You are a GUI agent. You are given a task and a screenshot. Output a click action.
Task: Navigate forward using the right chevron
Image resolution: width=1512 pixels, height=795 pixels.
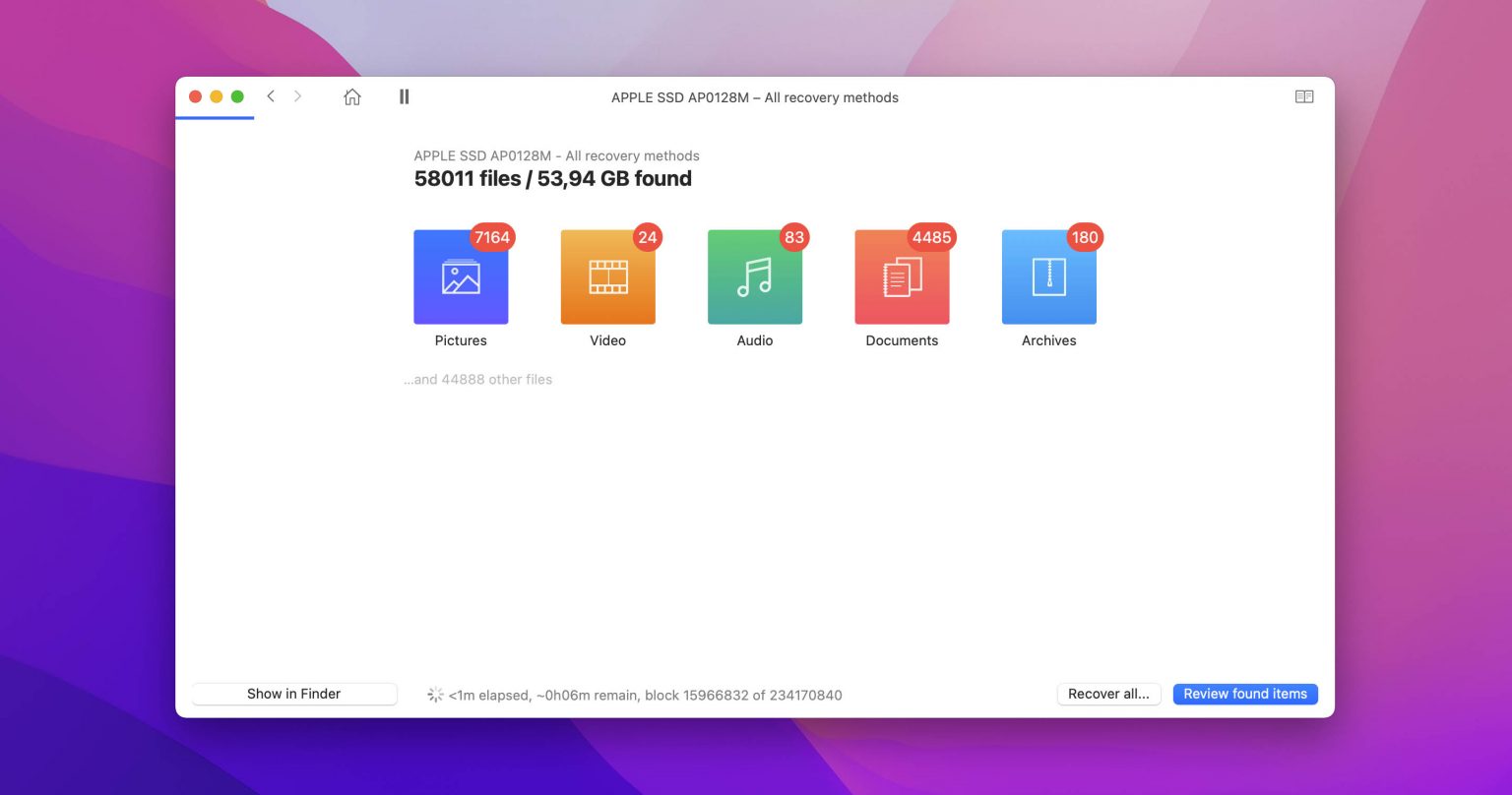coord(297,96)
